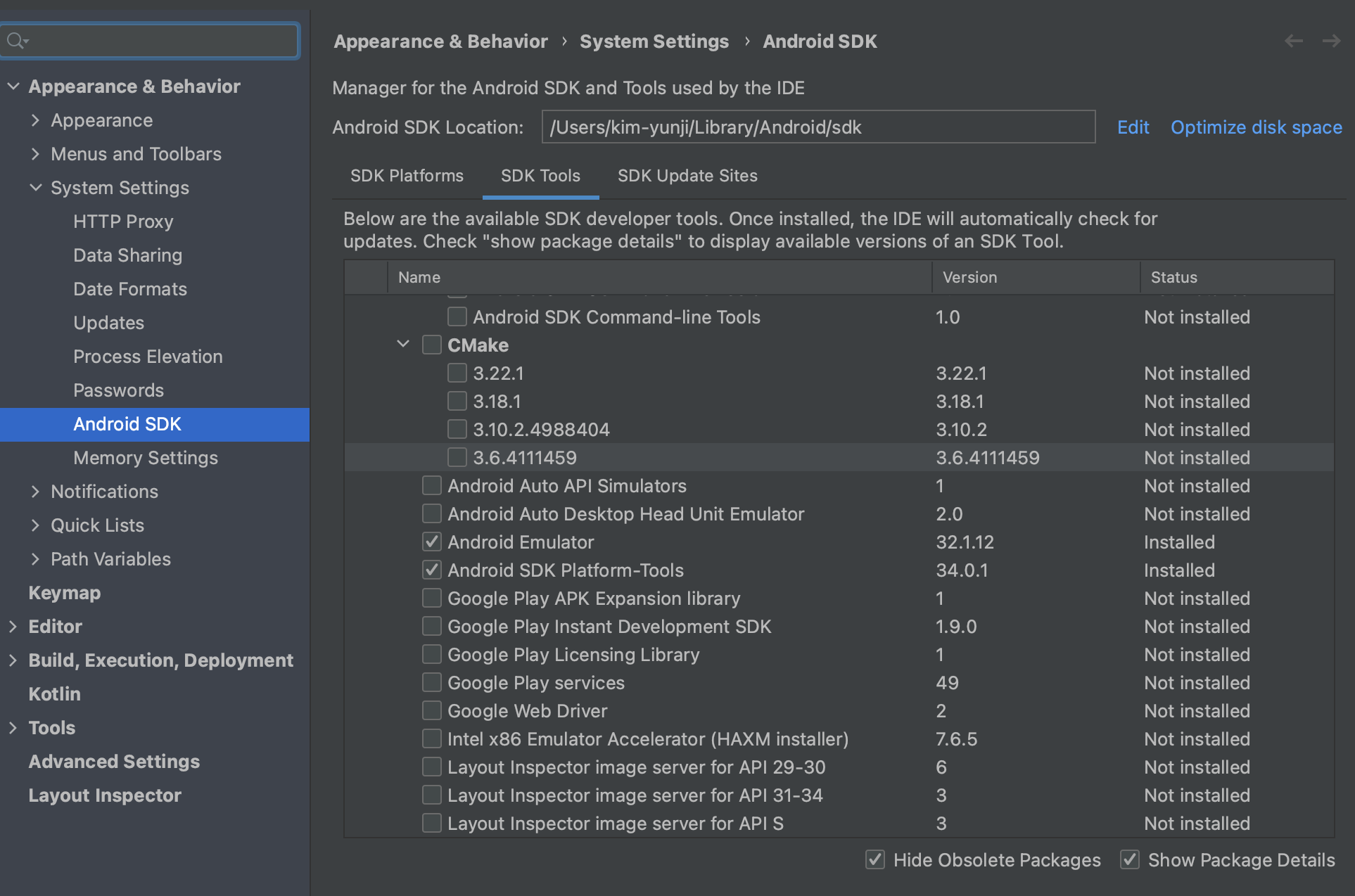Click Edit link for SDK location
The height and width of the screenshot is (896, 1355).
click(x=1133, y=127)
